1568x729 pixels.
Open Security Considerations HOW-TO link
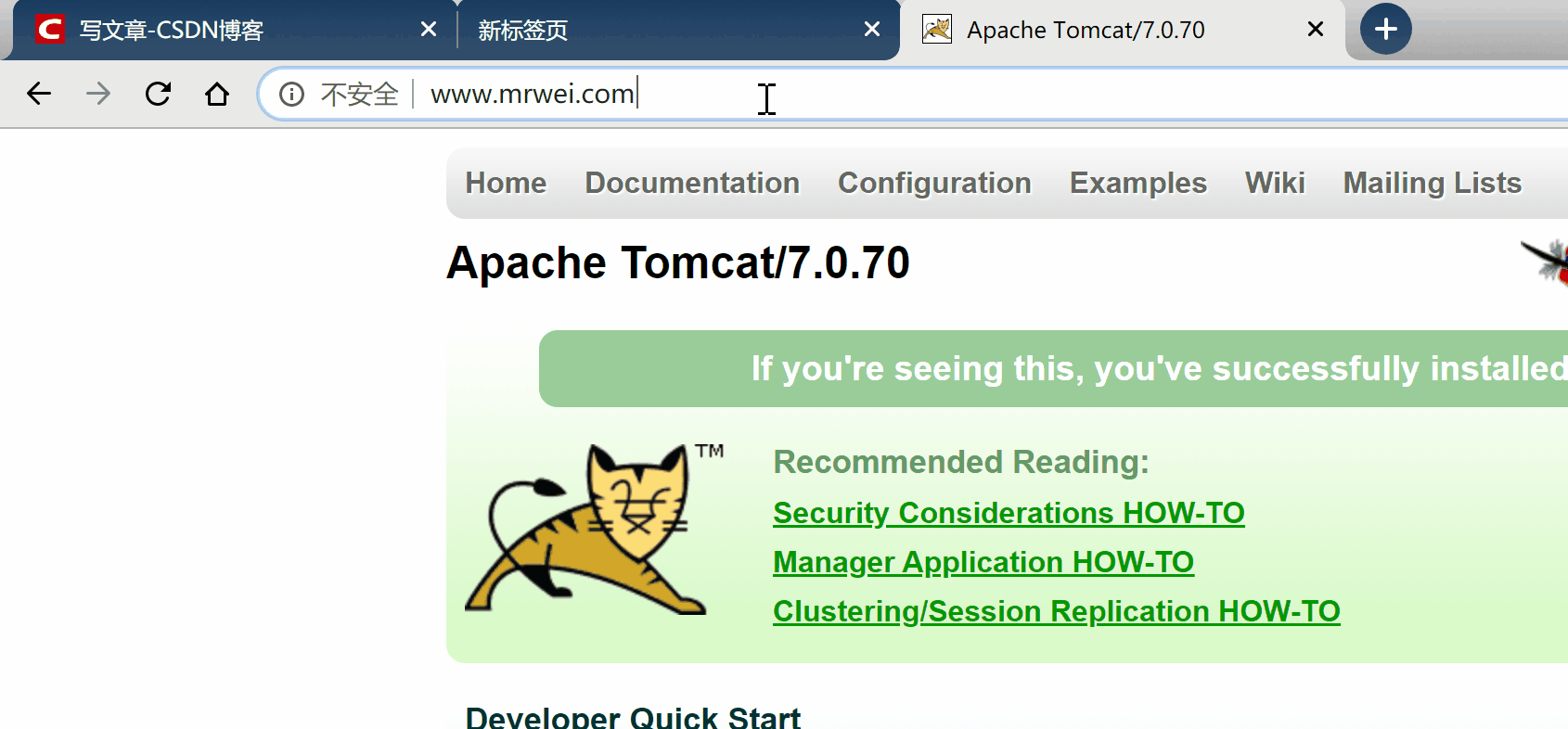(1009, 513)
